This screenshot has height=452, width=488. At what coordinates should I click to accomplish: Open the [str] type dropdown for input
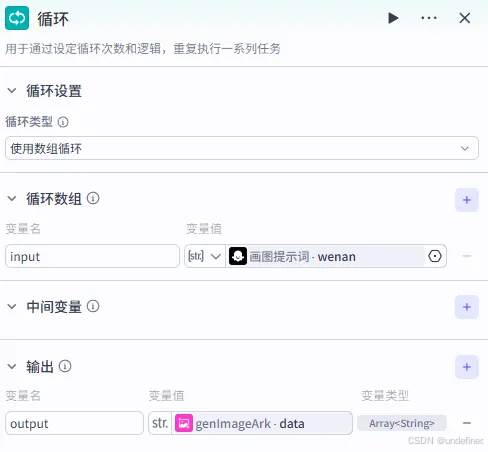pos(205,256)
